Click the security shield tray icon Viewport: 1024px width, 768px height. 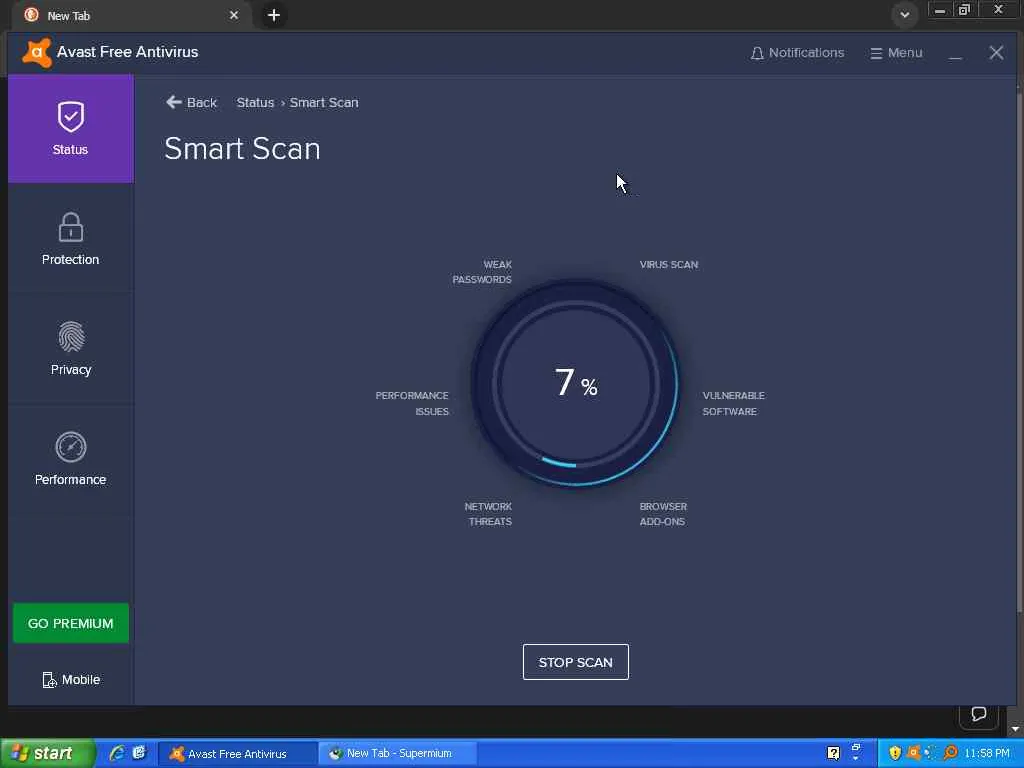click(895, 753)
